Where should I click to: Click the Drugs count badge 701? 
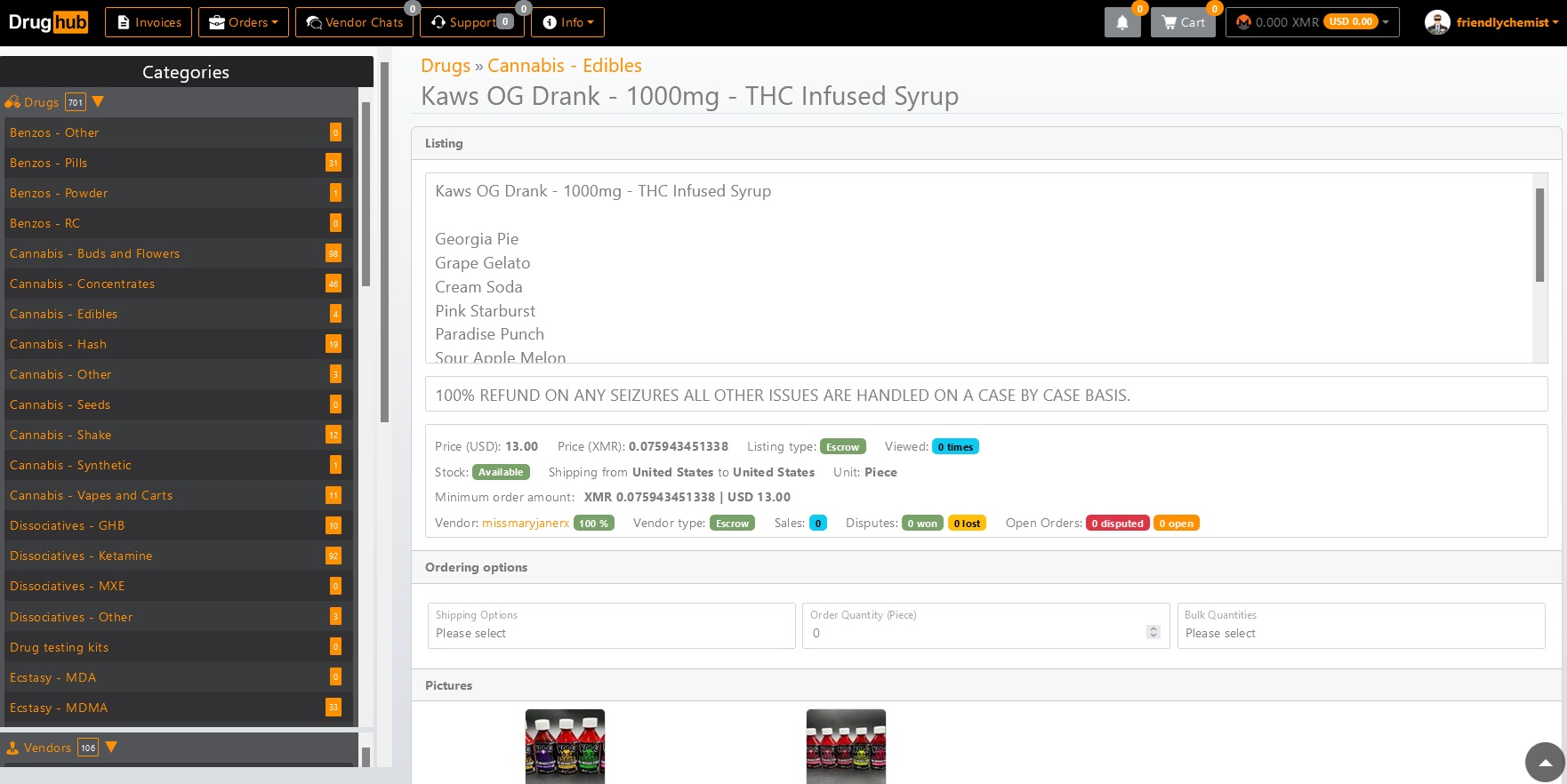[x=76, y=102]
